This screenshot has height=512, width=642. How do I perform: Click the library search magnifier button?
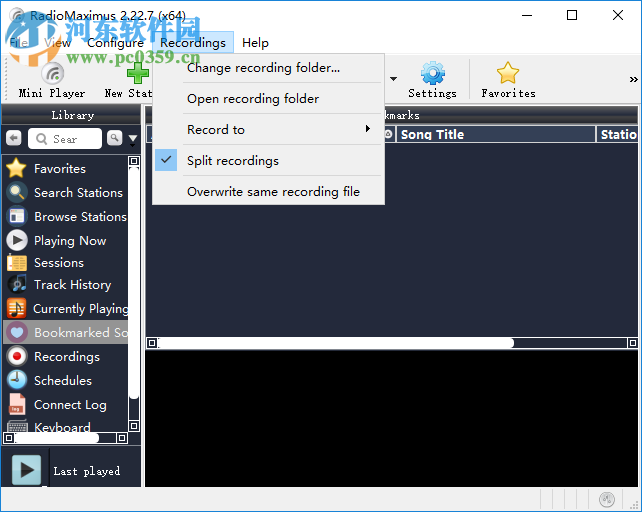(115, 138)
